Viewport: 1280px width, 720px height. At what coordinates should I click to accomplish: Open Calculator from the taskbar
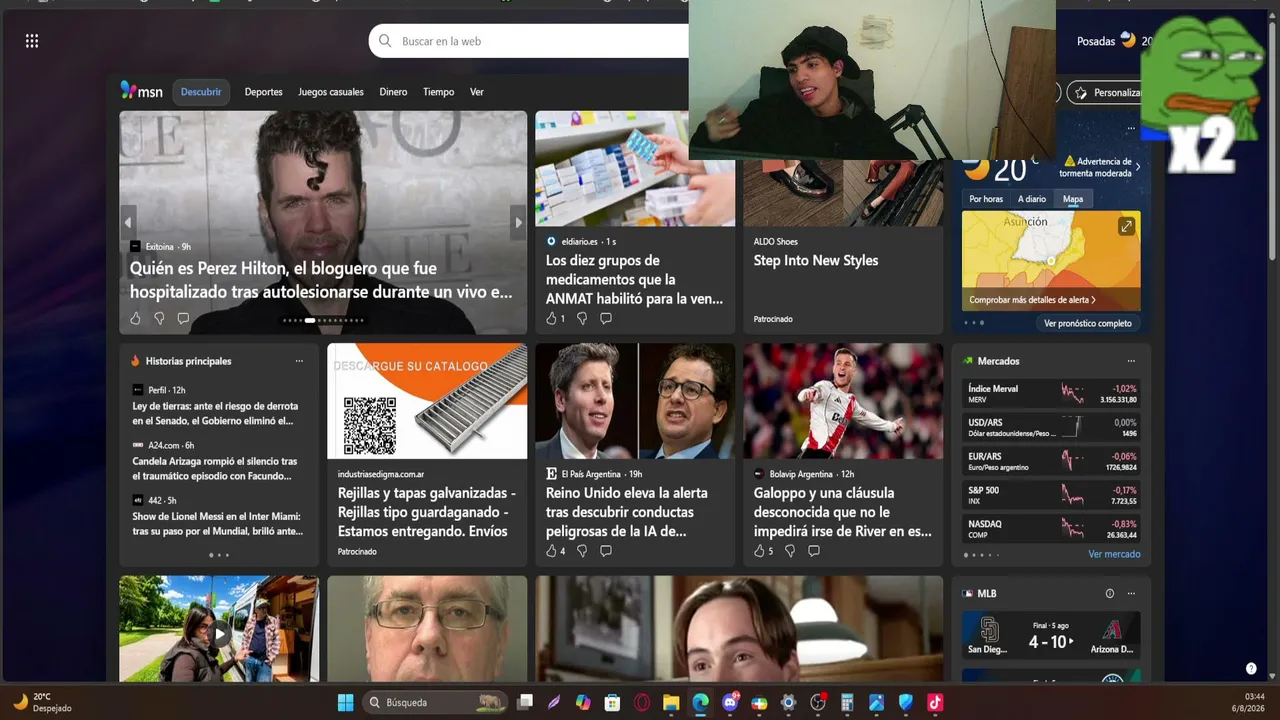click(x=847, y=702)
